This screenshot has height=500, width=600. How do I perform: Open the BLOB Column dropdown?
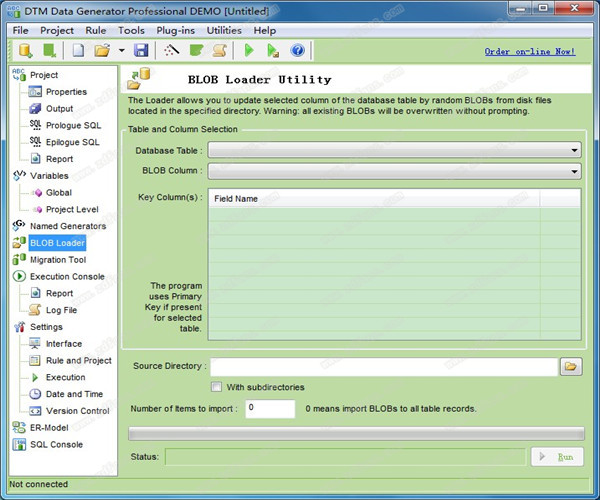point(394,171)
